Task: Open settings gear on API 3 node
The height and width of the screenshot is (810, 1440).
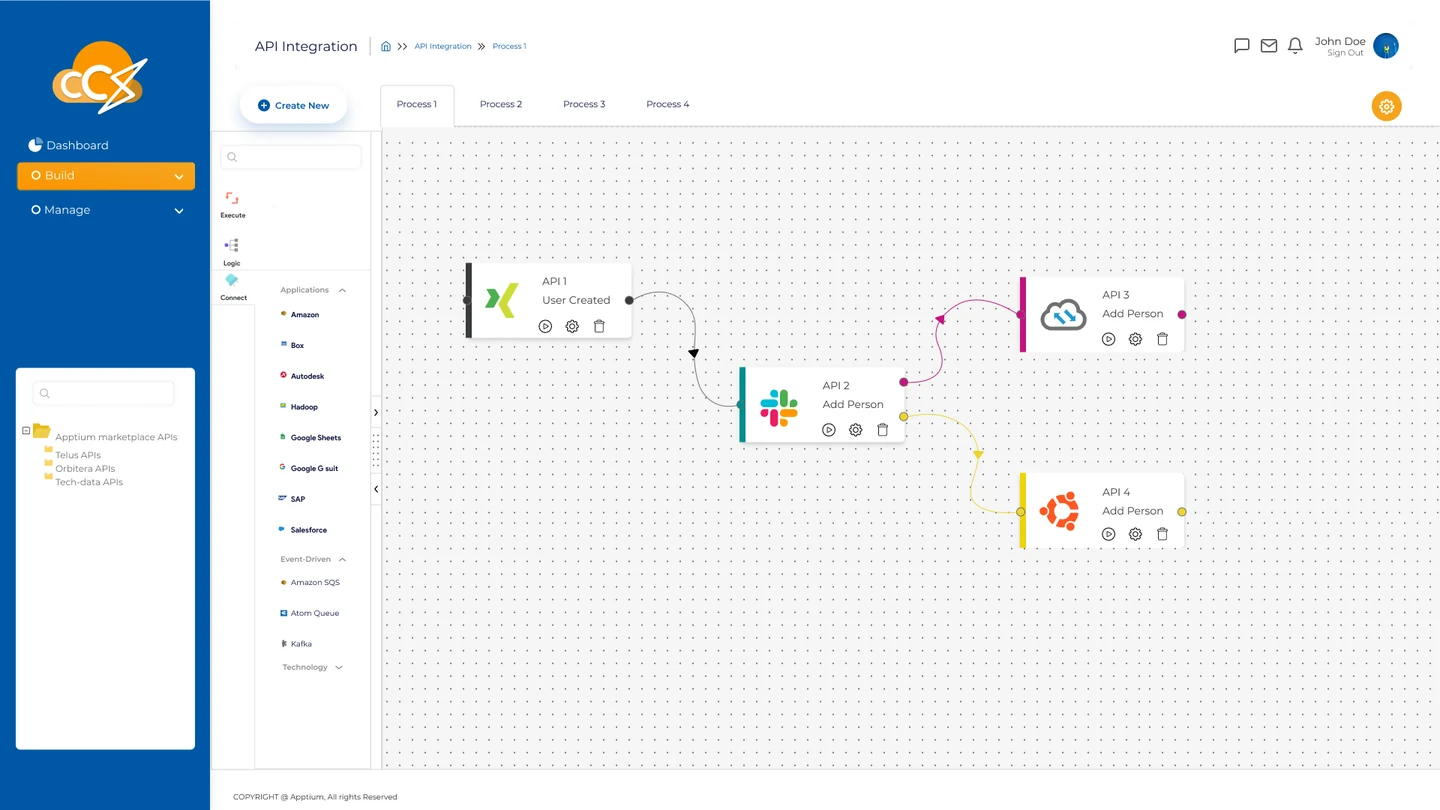Action: [1135, 339]
